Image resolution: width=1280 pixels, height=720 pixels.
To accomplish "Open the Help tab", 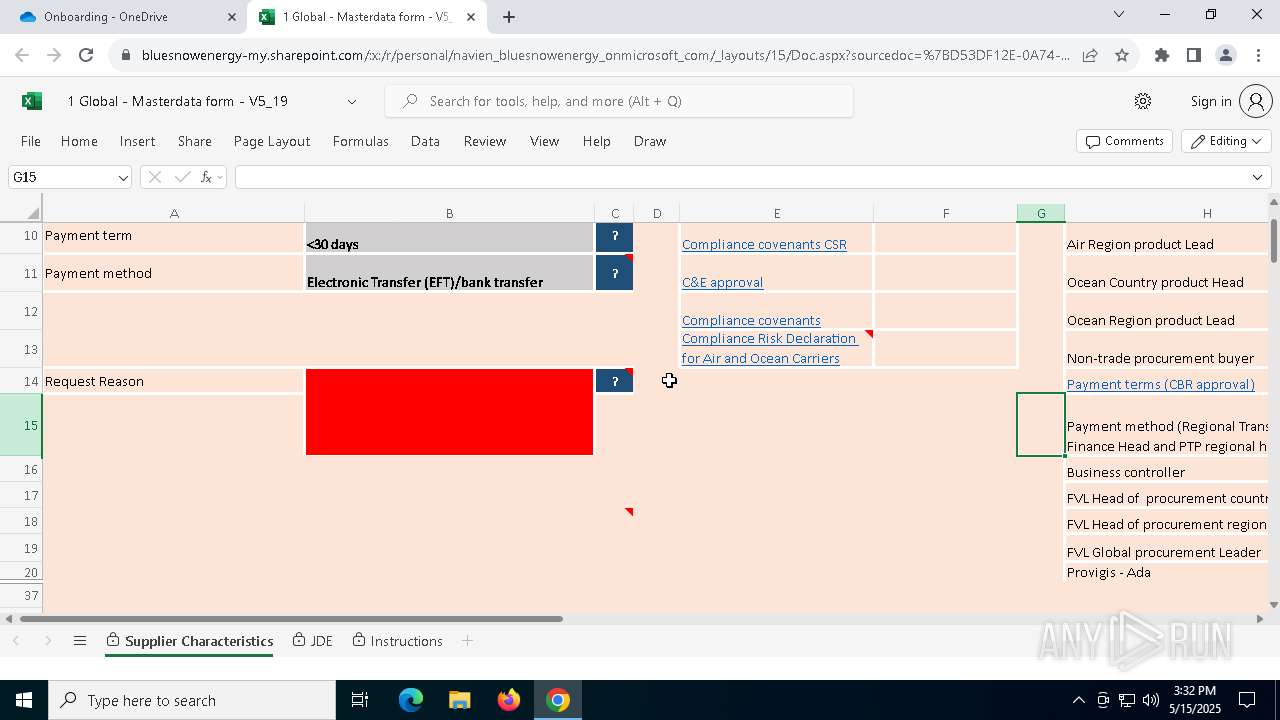I will [596, 141].
